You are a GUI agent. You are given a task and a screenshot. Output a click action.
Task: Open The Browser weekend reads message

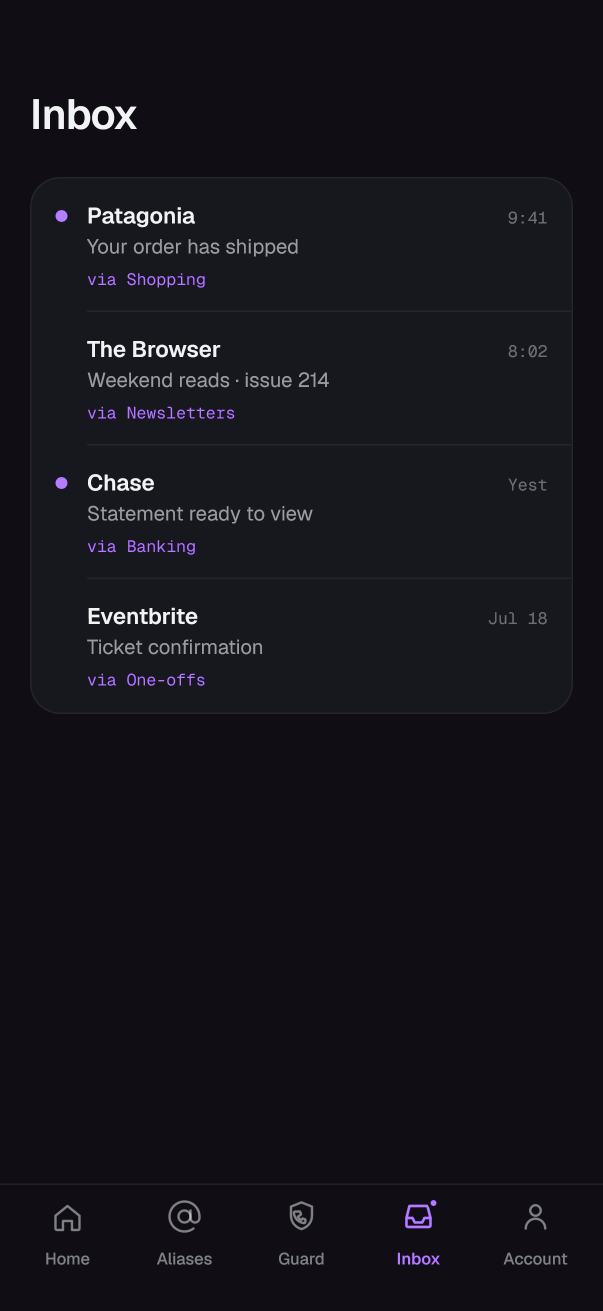[301, 378]
